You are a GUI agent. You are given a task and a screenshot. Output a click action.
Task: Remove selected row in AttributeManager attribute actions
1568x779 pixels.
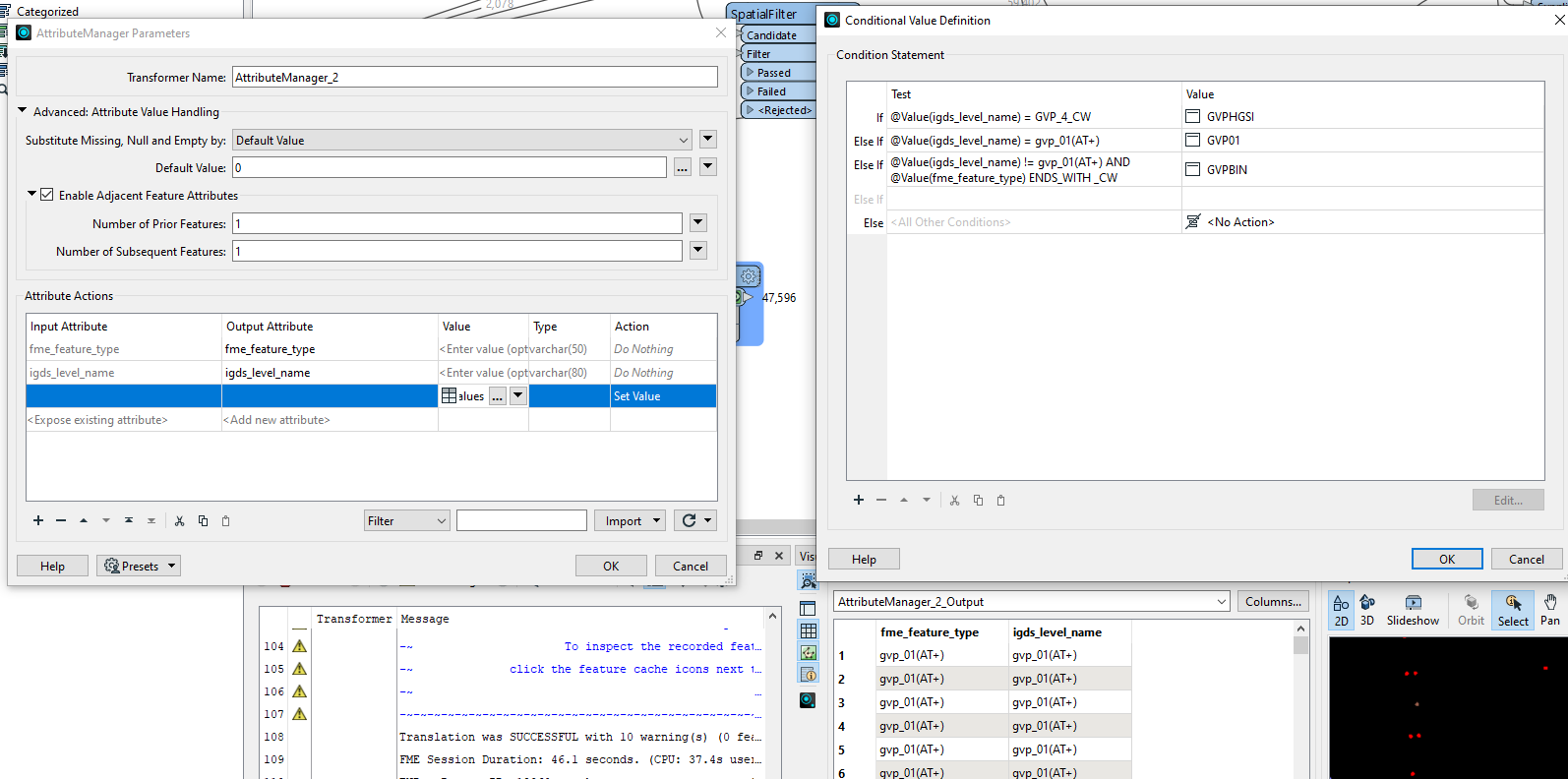pyautogui.click(x=61, y=521)
